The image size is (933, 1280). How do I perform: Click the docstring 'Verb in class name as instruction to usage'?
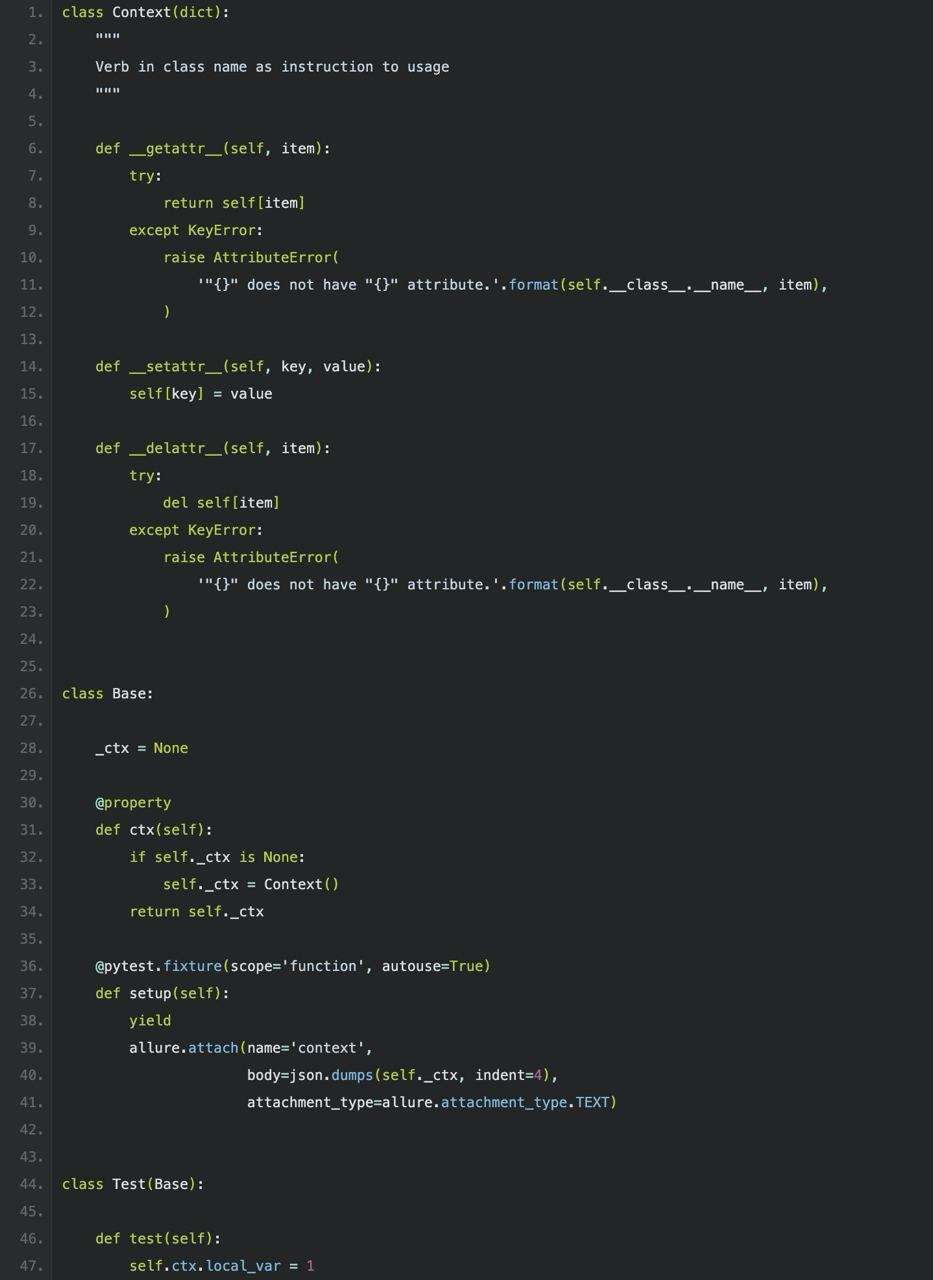(272, 67)
